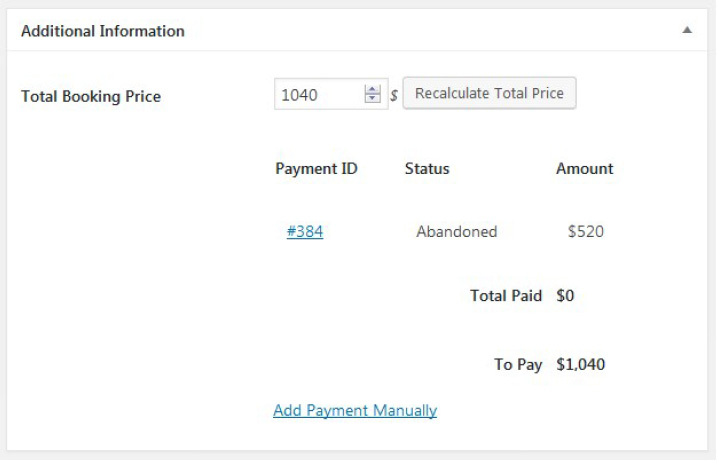Select the Abandoned status text

pos(457,232)
